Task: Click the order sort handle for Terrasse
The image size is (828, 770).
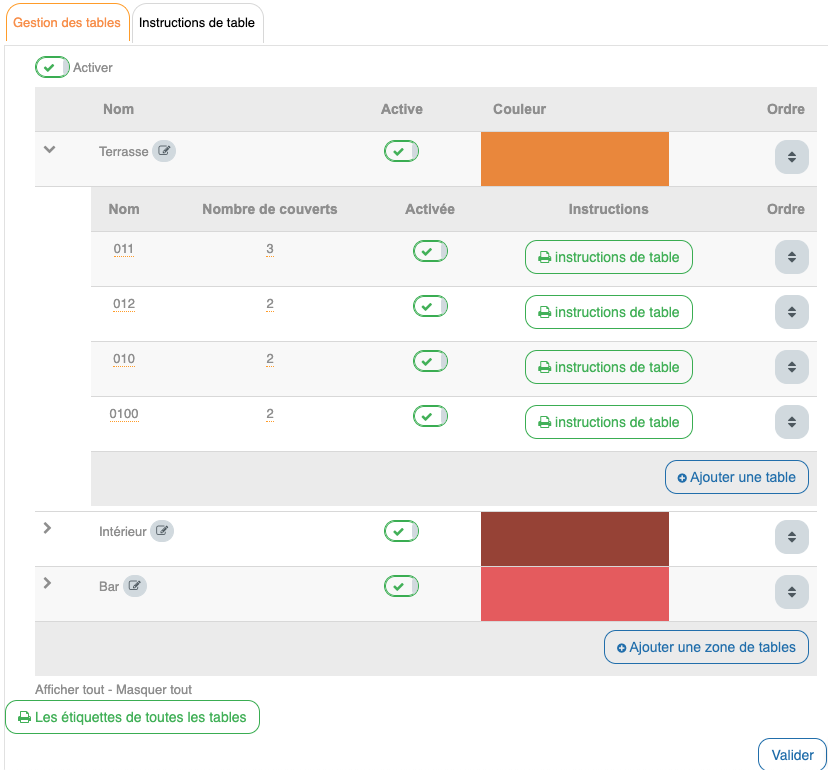Action: (x=791, y=157)
